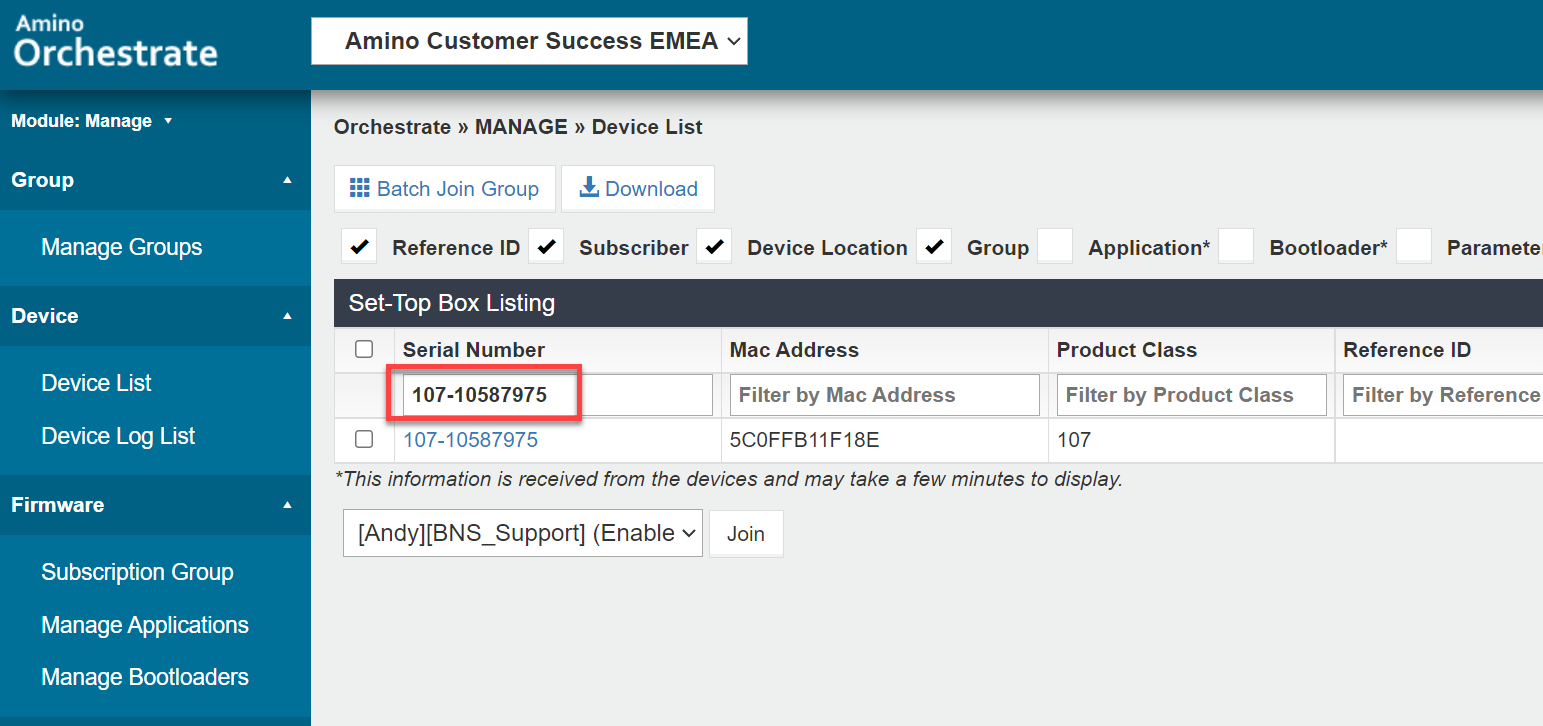Collapse the Firmware sidebar section

[155, 505]
